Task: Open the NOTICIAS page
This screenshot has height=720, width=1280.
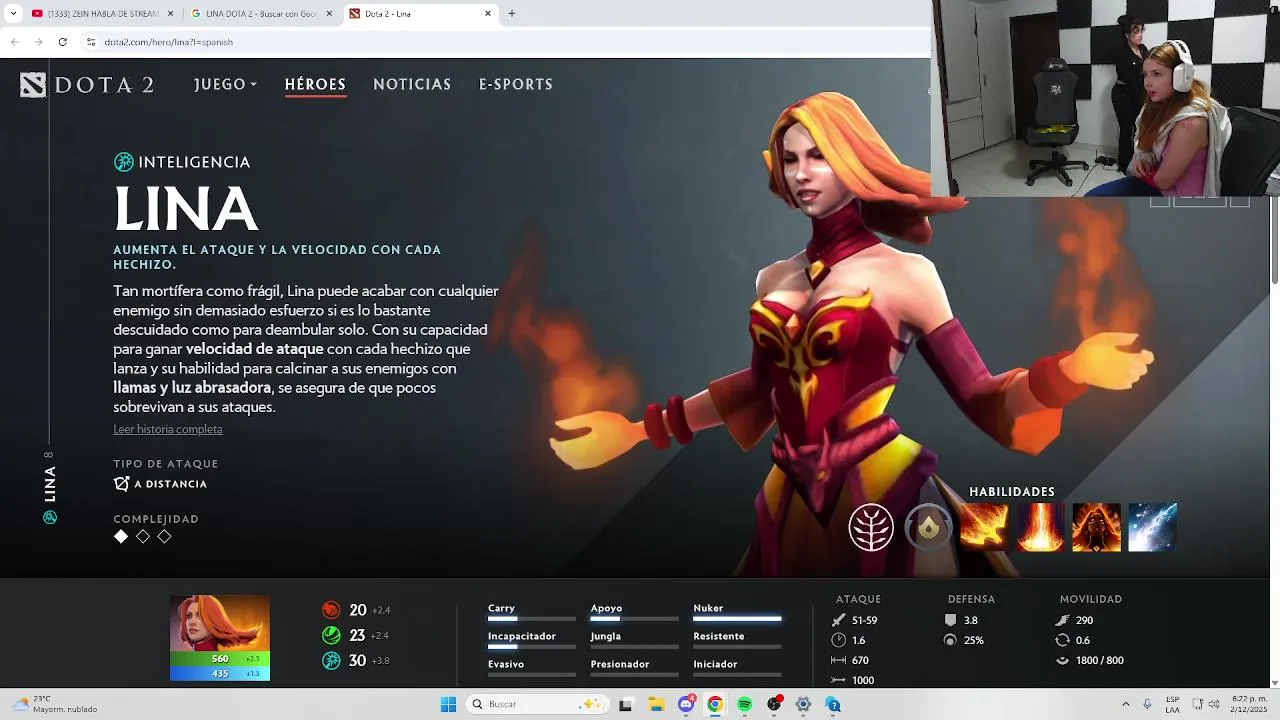Action: [x=412, y=85]
